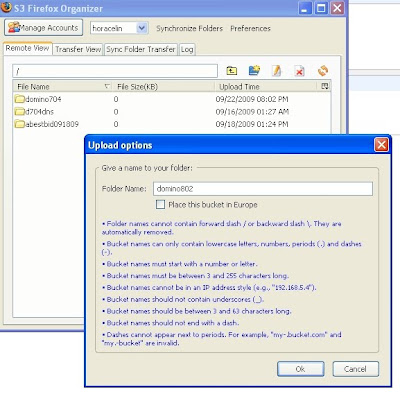This screenshot has width=400, height=394.
Task: Maximize the S3 Firefox Organizer window
Action: pos(321,8)
